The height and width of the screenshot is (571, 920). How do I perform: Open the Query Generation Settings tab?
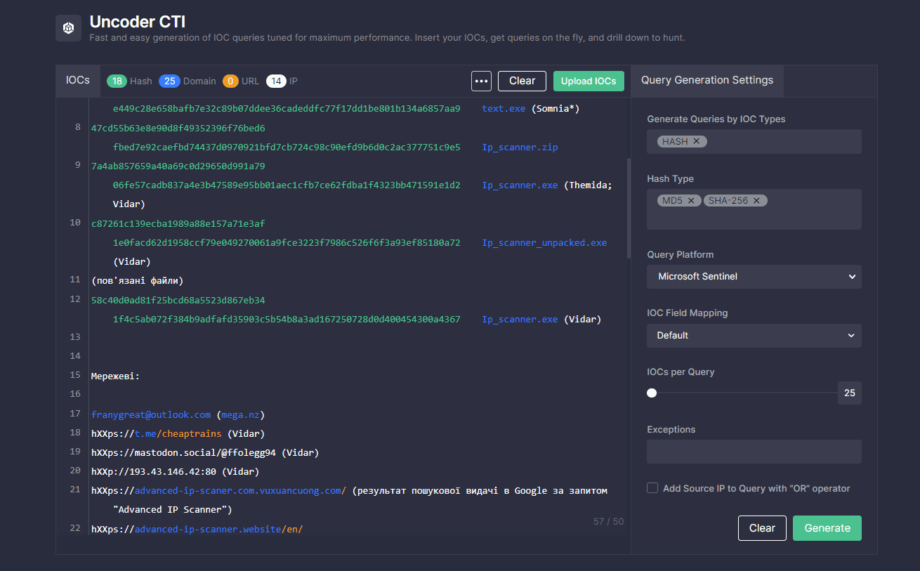pos(706,80)
